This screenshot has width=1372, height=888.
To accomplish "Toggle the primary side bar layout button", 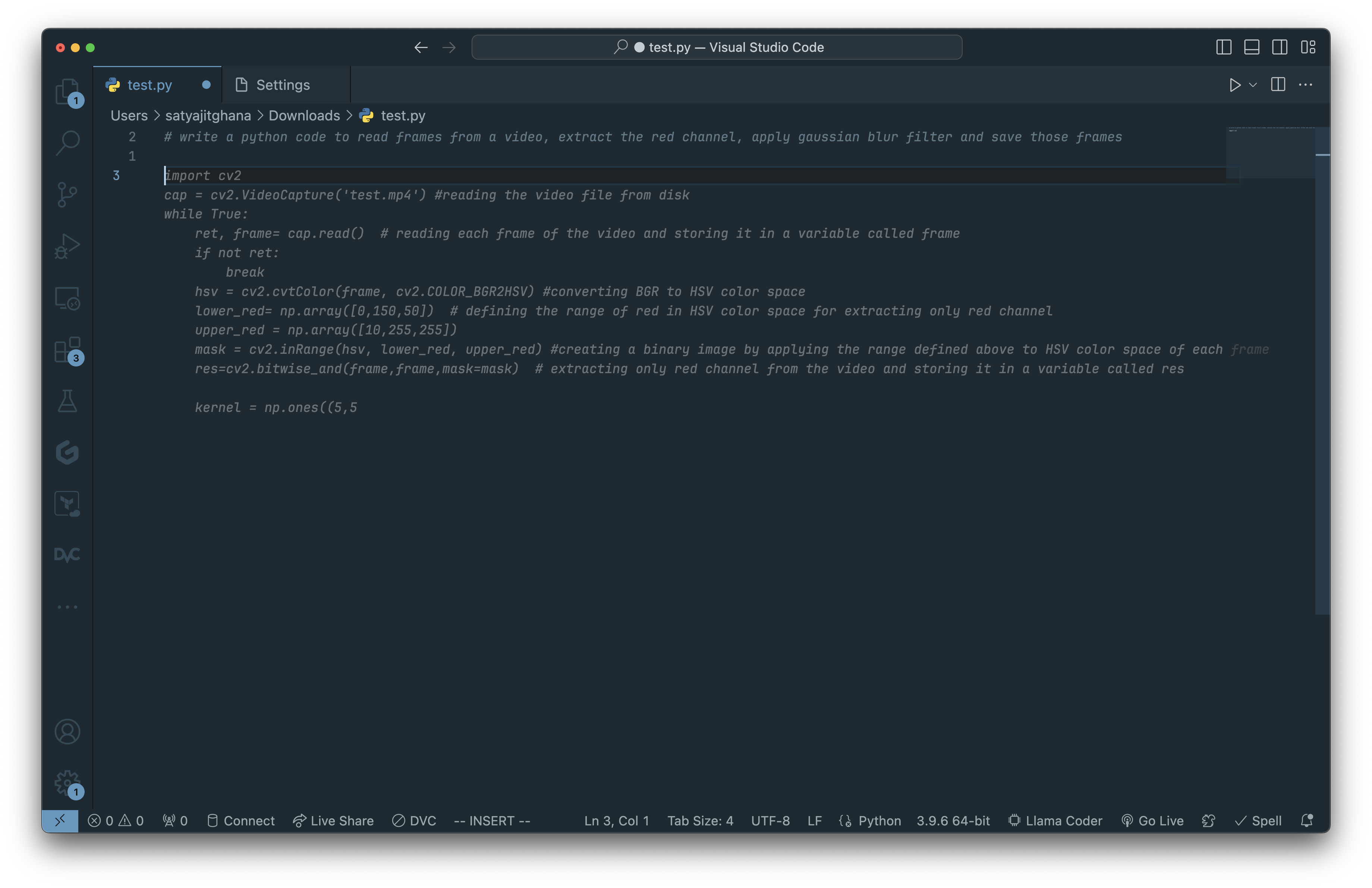I will [1223, 47].
